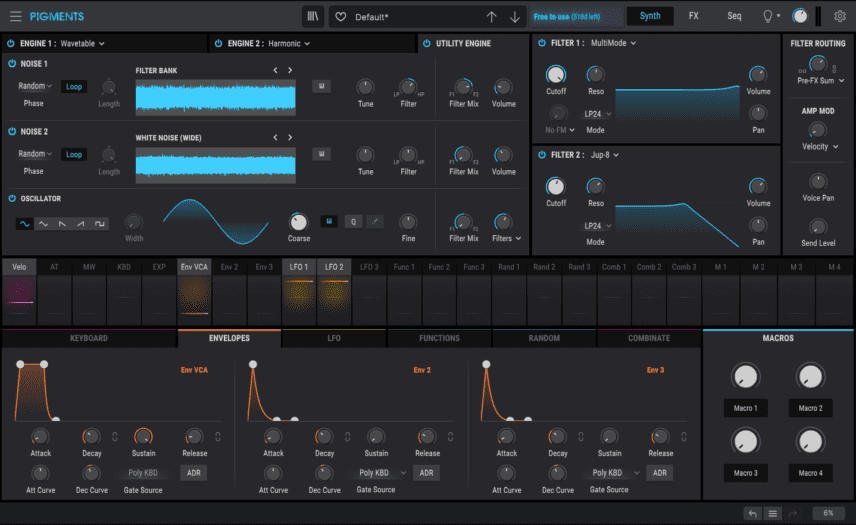The image size is (856, 525).
Task: Click the Macro 4 name label
Action: coord(810,473)
